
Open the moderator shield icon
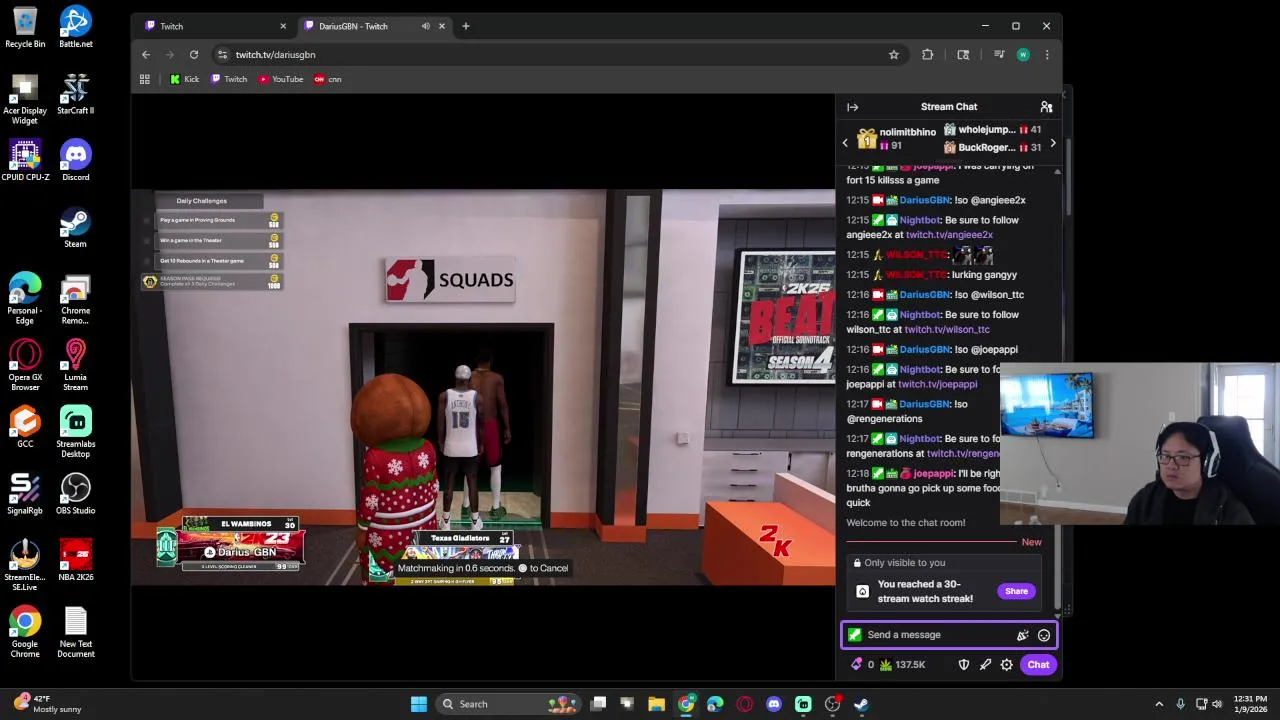(964, 665)
